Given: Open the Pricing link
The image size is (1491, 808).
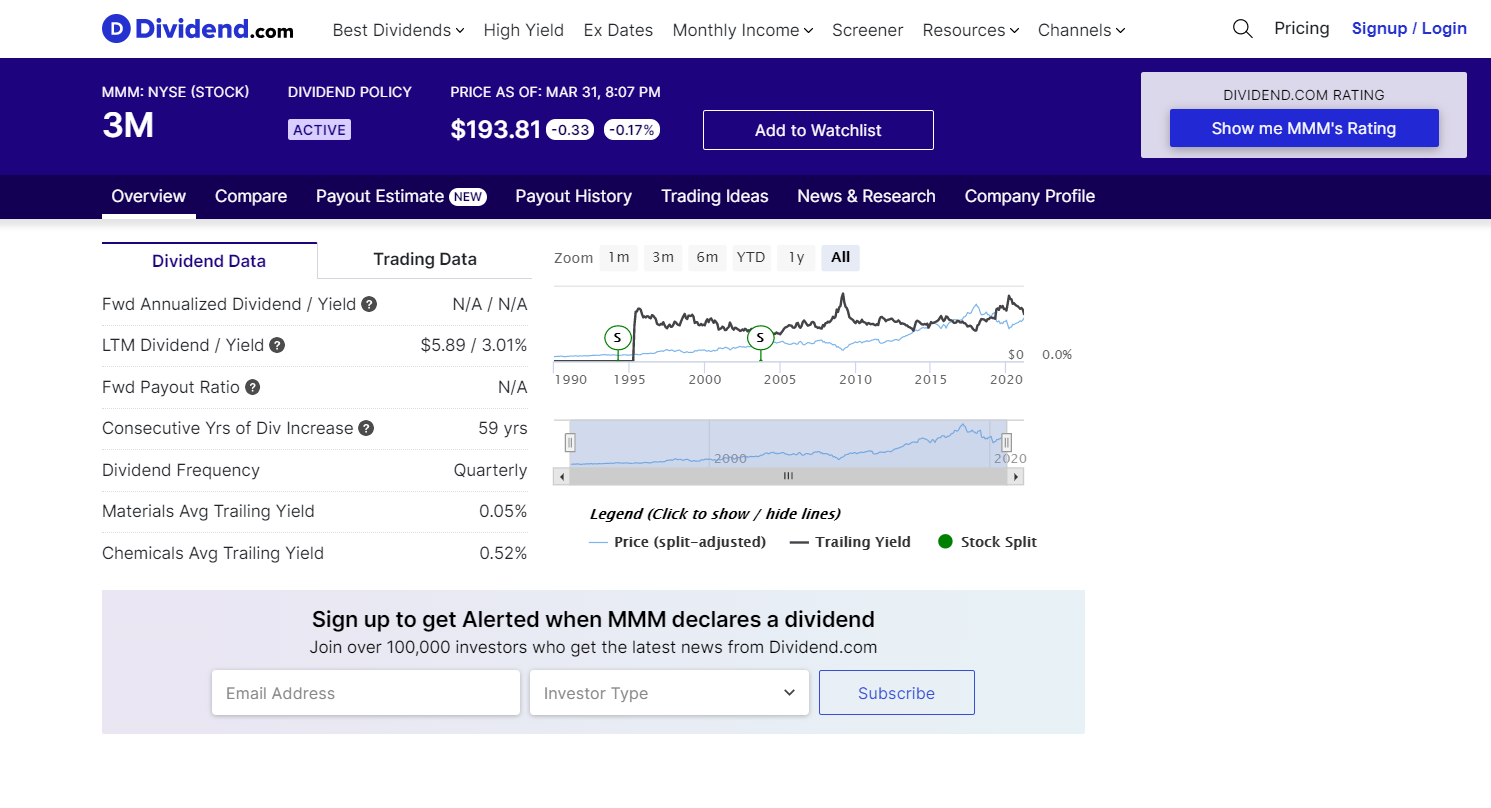Looking at the screenshot, I should (1302, 28).
